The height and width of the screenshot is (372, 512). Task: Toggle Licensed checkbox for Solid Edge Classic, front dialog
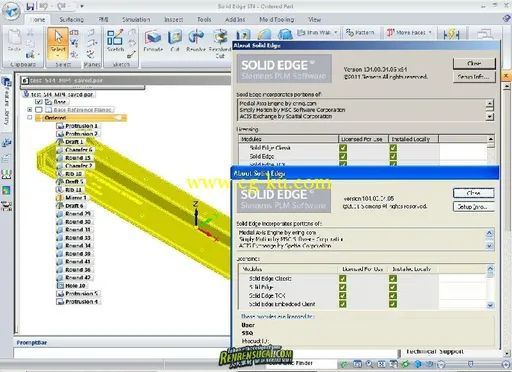pos(343,278)
